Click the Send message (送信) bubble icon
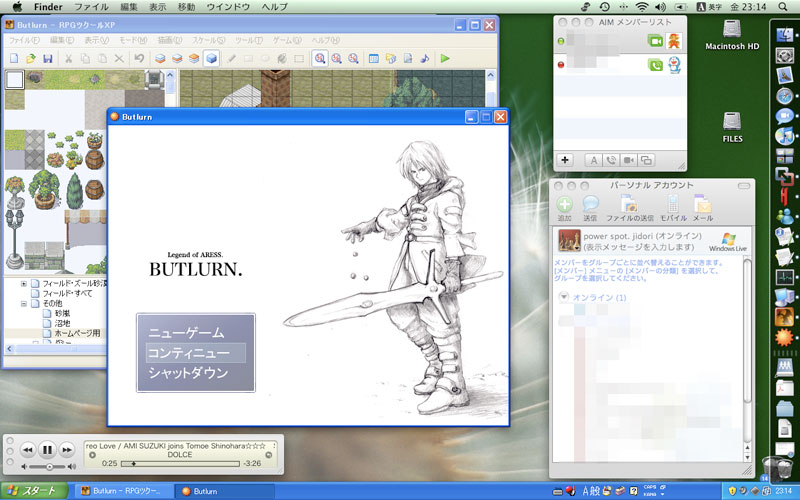The width and height of the screenshot is (800, 500). click(590, 204)
